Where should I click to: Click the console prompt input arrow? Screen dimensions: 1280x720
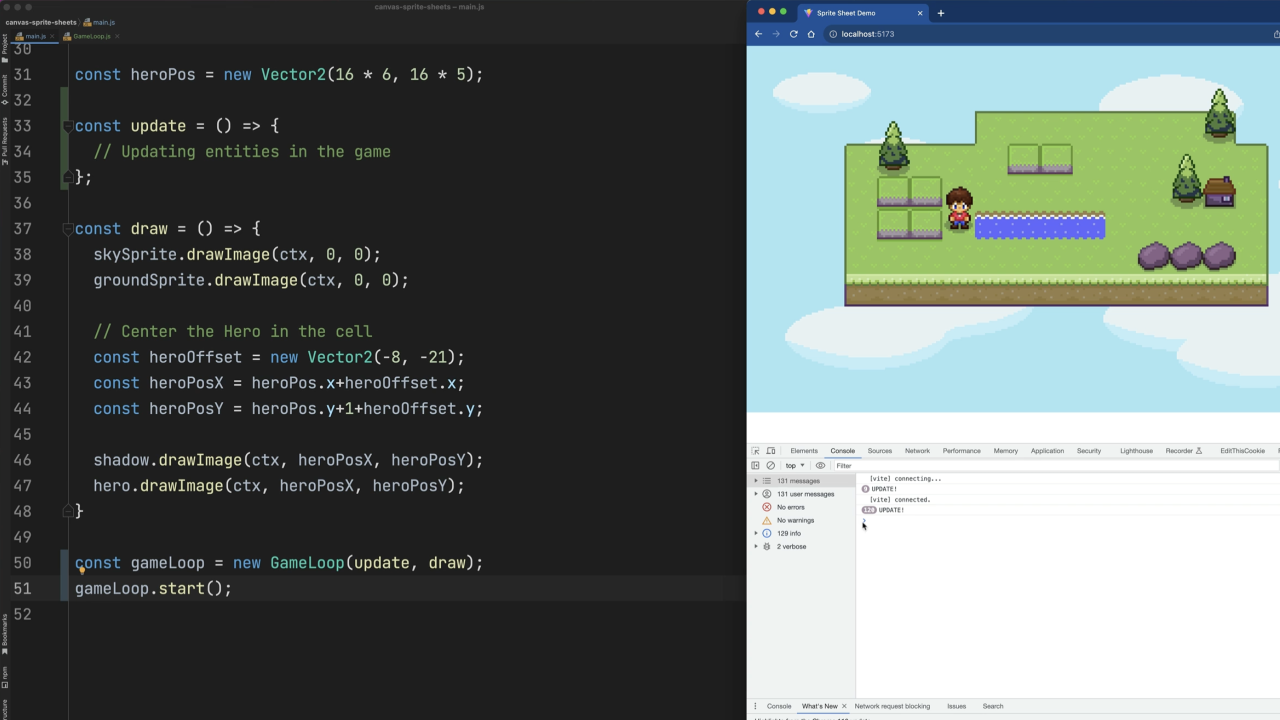click(864, 521)
